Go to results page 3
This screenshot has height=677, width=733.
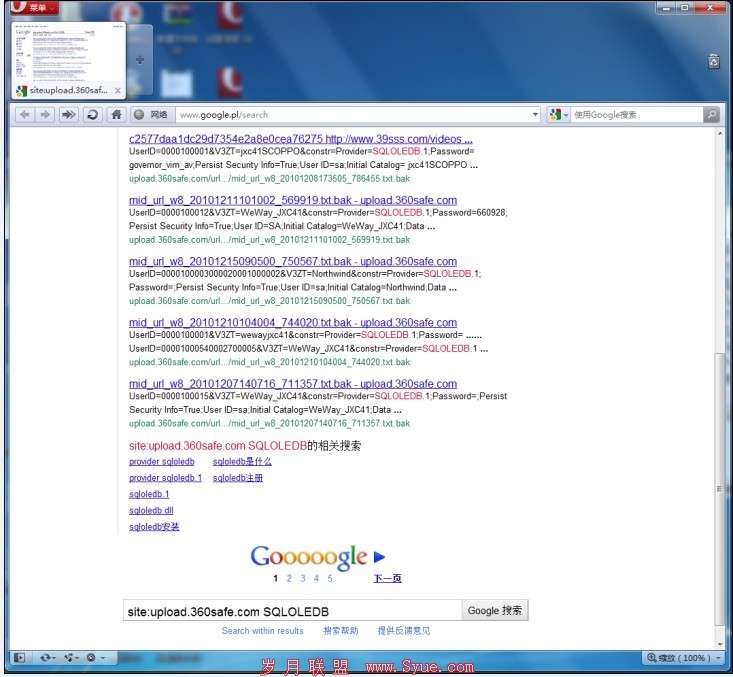pyautogui.click(x=302, y=578)
